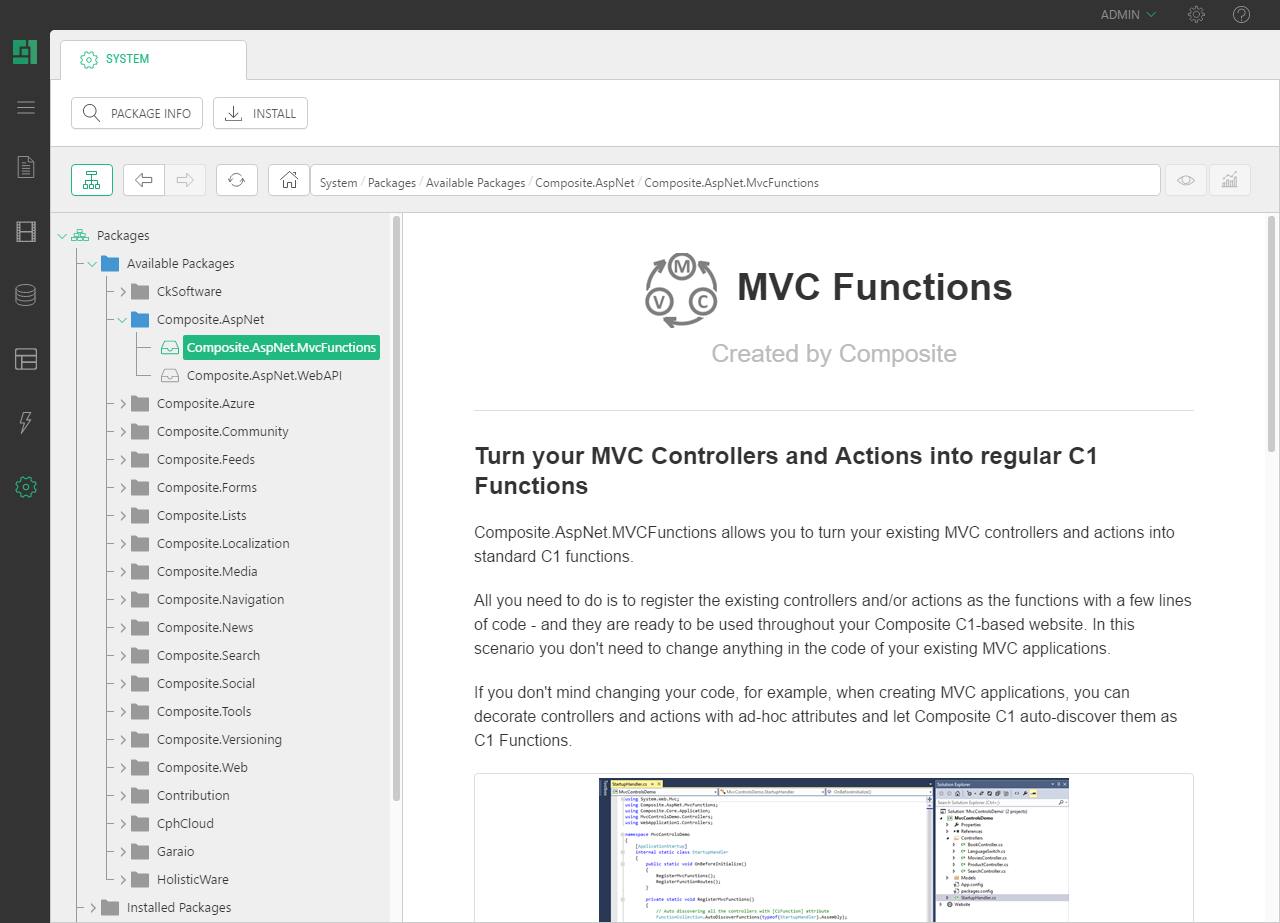
Task: Select Composite.AspNet.WebAPI in the tree
Action: click(264, 376)
